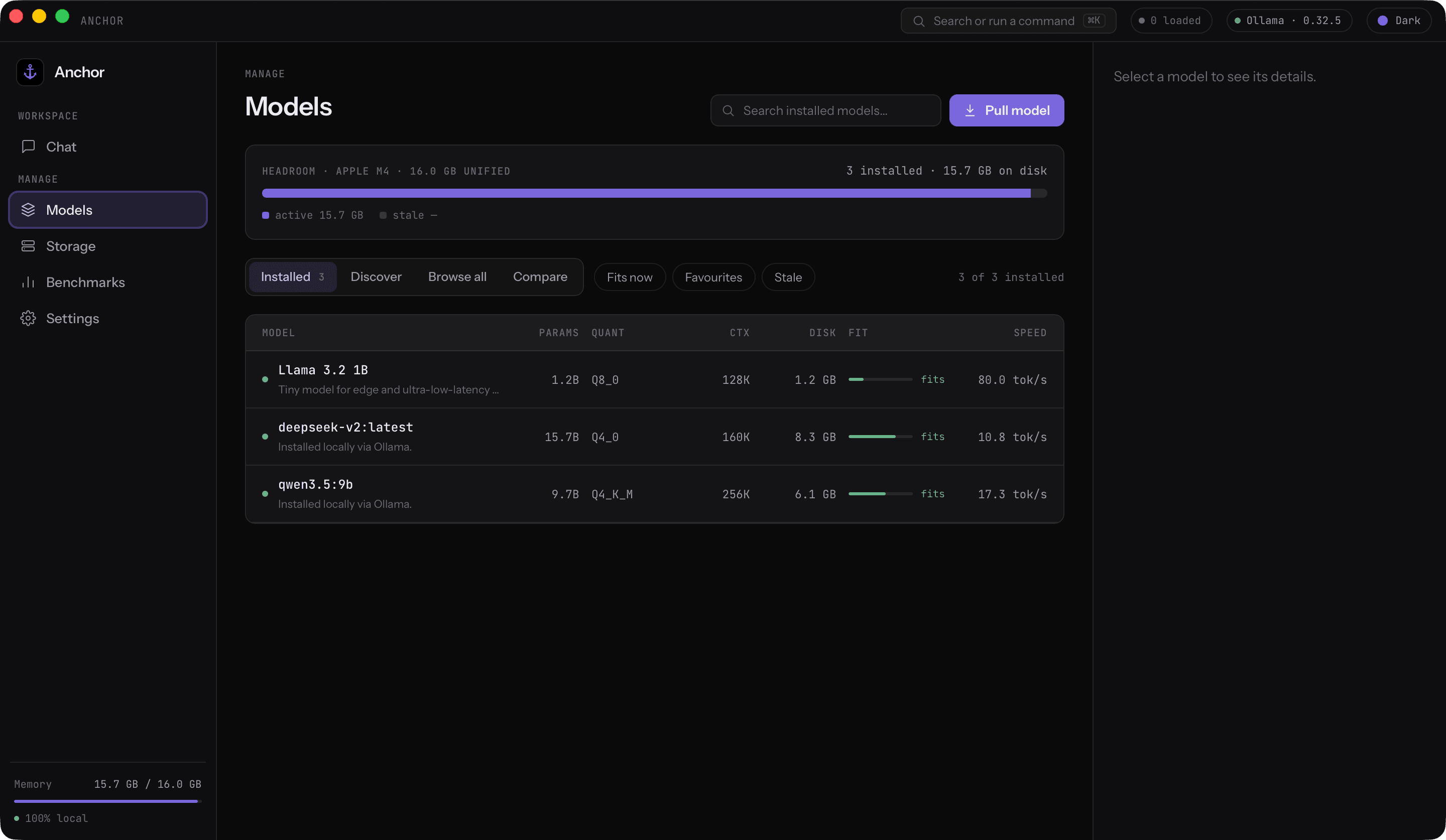Click the Anchor logo icon
Screen dimensions: 1446x840
(30, 72)
